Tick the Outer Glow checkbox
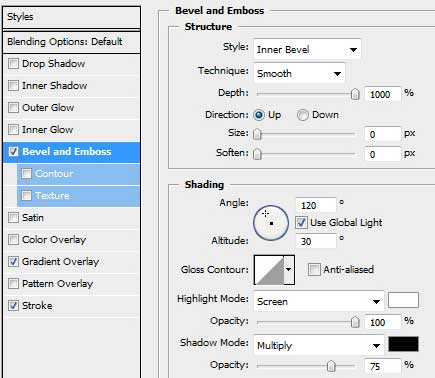The image size is (435, 378). coord(13,107)
